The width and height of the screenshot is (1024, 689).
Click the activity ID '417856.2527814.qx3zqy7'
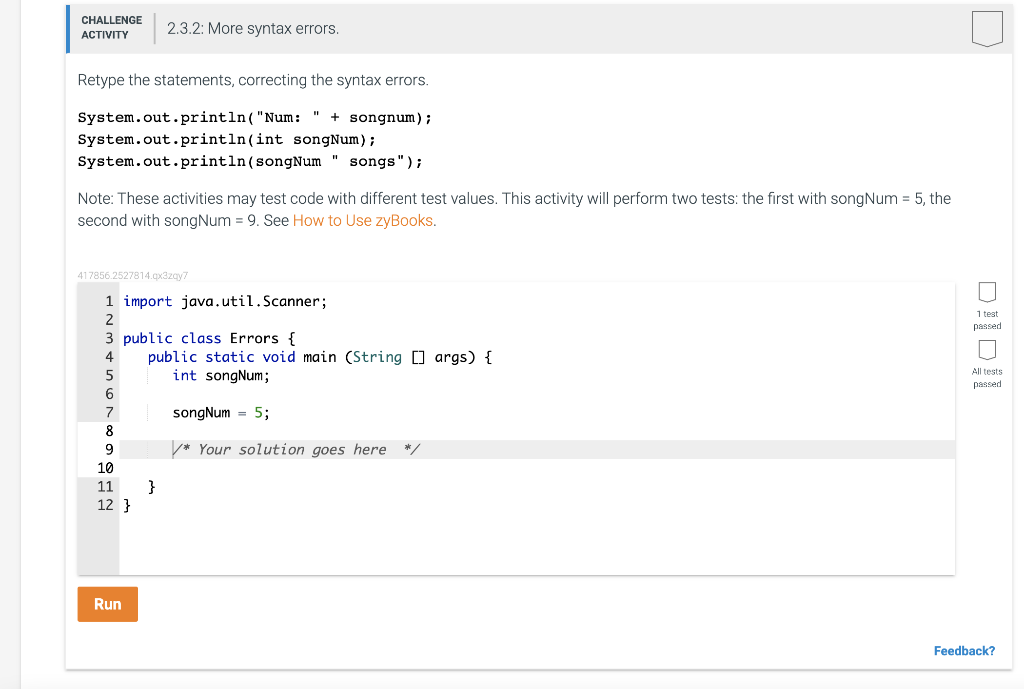tap(133, 276)
